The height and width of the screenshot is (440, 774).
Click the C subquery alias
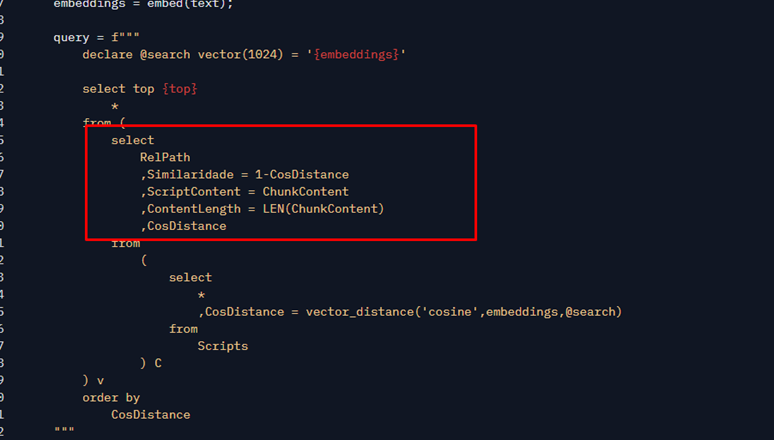pos(158,363)
